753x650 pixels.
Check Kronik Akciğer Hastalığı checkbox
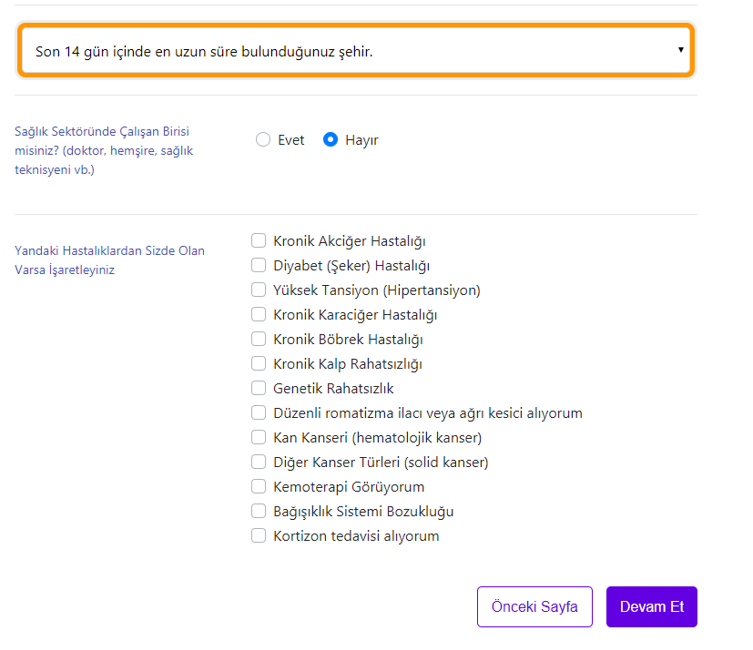(x=259, y=241)
